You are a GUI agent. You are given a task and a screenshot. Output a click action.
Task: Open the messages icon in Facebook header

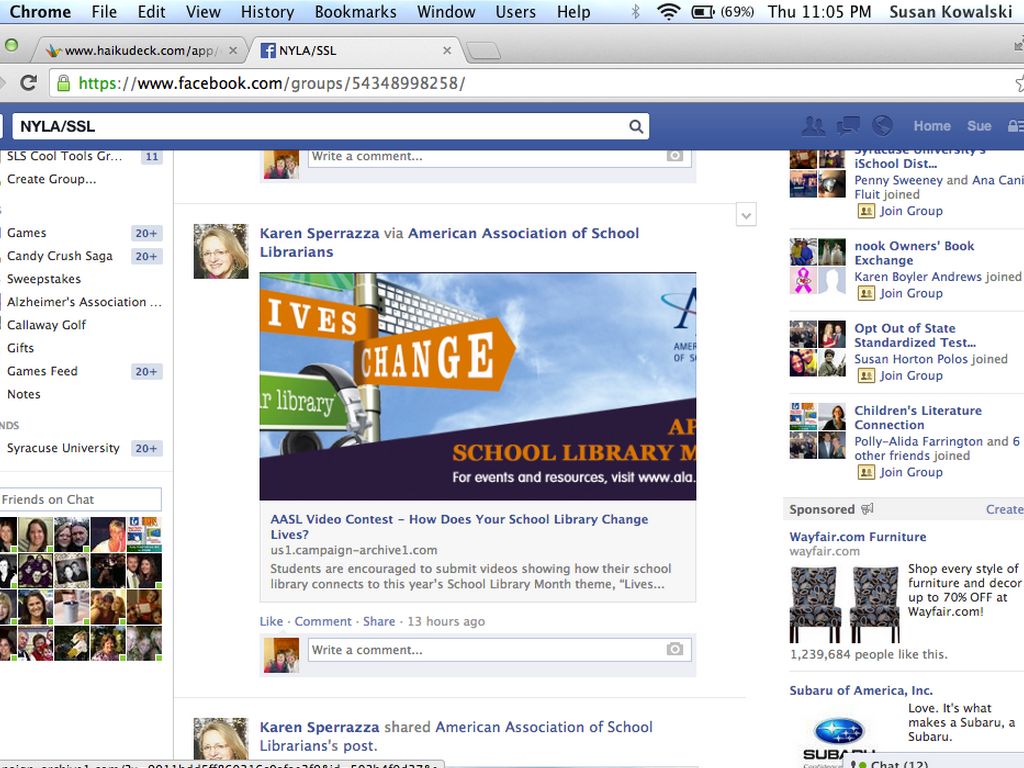848,126
